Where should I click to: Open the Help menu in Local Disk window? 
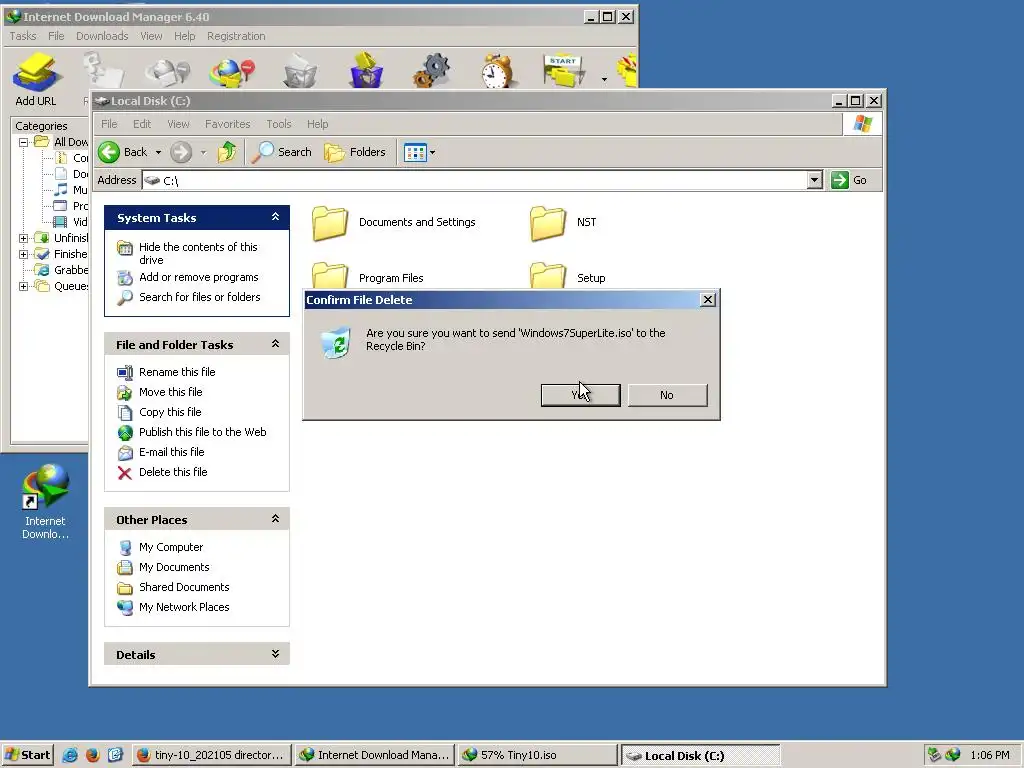pyautogui.click(x=317, y=124)
